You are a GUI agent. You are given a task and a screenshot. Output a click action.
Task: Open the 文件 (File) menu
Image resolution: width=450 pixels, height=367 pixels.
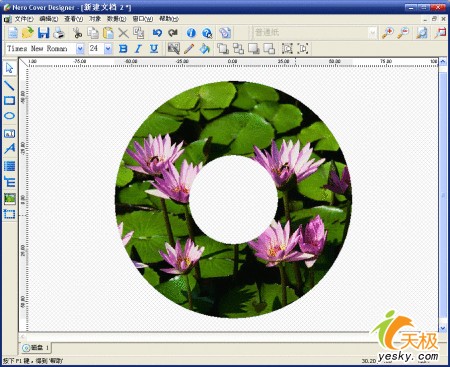[x=24, y=19]
